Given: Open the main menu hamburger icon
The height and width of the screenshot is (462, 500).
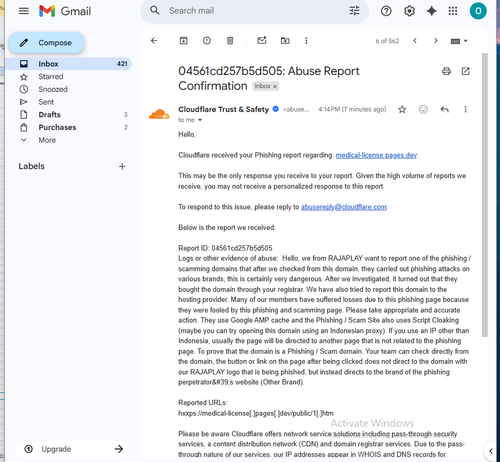Looking at the screenshot, I should (24, 11).
